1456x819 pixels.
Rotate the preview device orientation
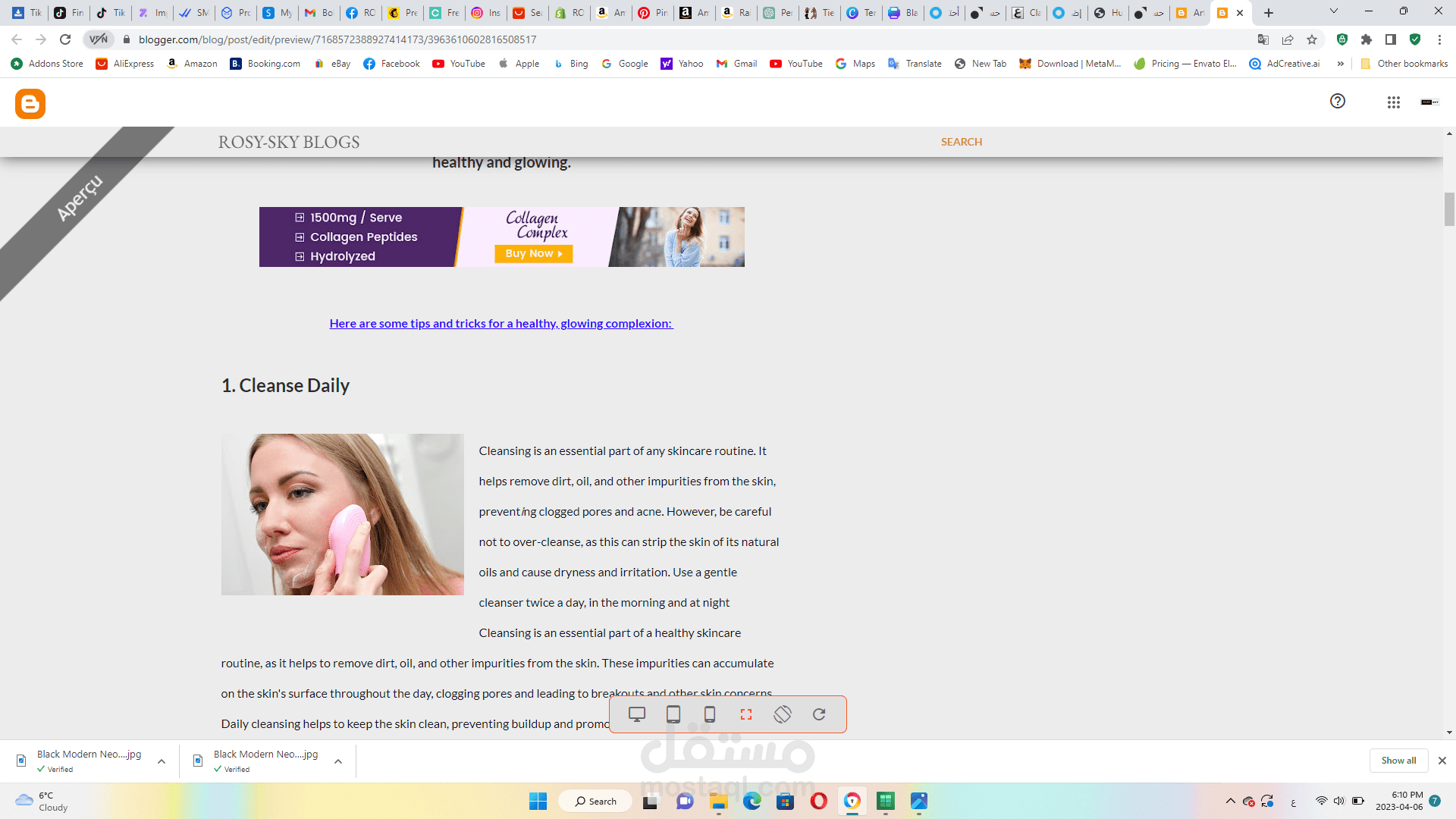coord(783,714)
